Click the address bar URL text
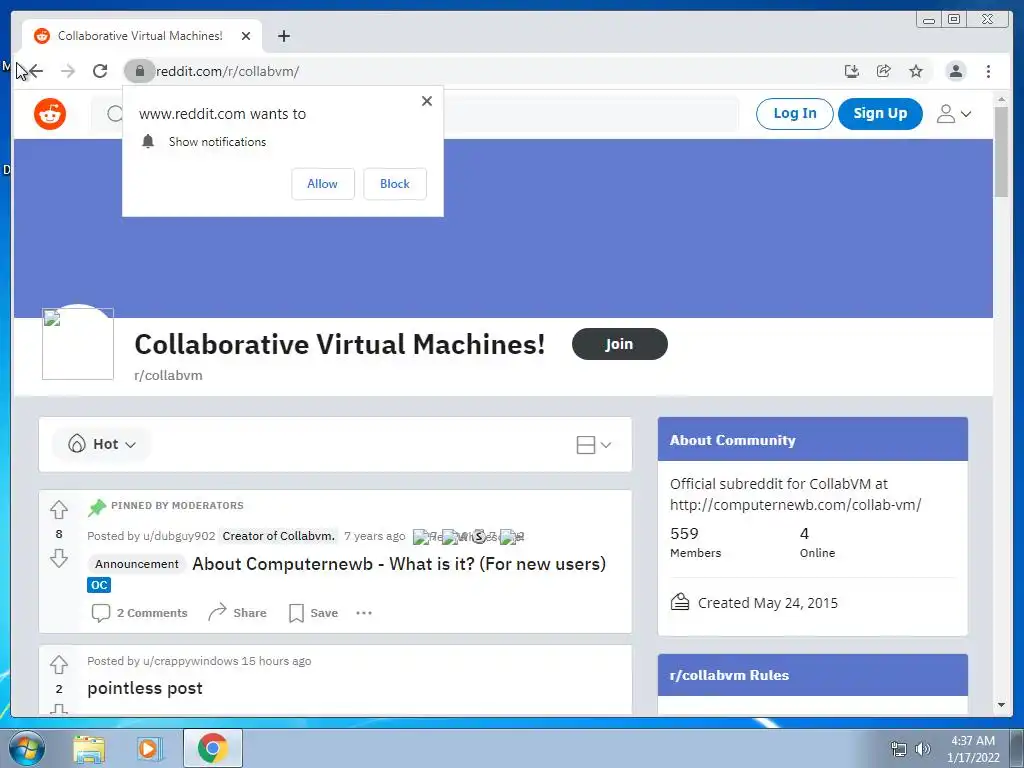 tap(227, 71)
